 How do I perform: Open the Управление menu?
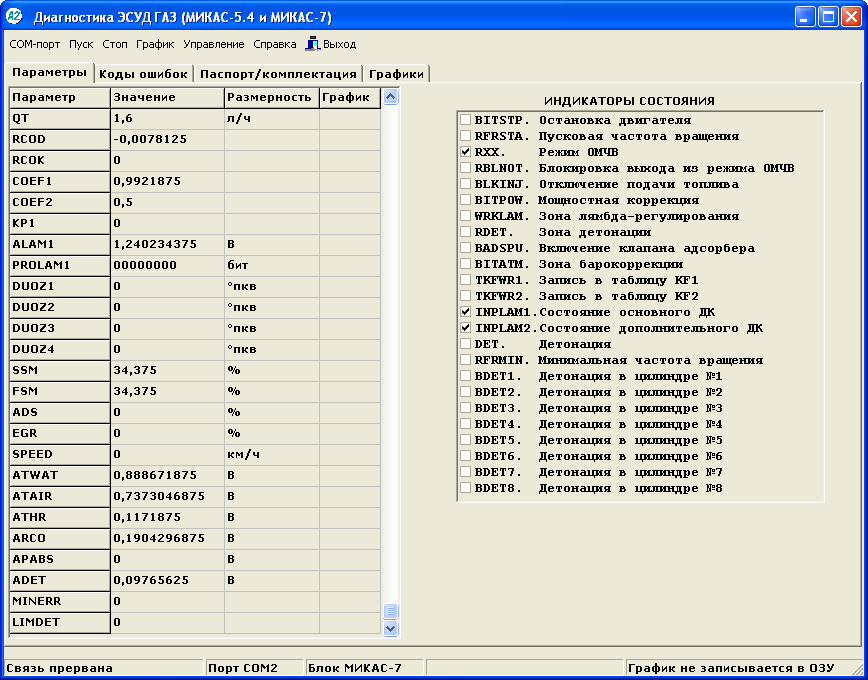pyautogui.click(x=214, y=44)
